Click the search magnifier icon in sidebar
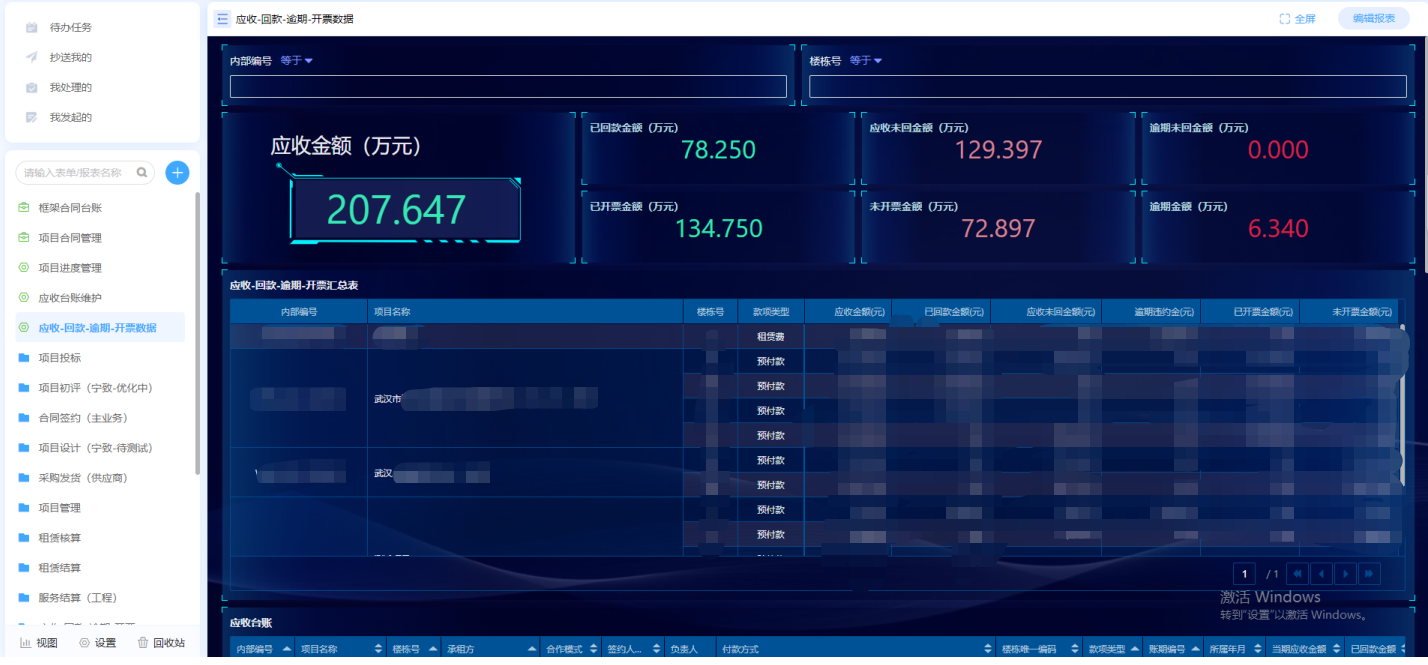 (x=142, y=172)
